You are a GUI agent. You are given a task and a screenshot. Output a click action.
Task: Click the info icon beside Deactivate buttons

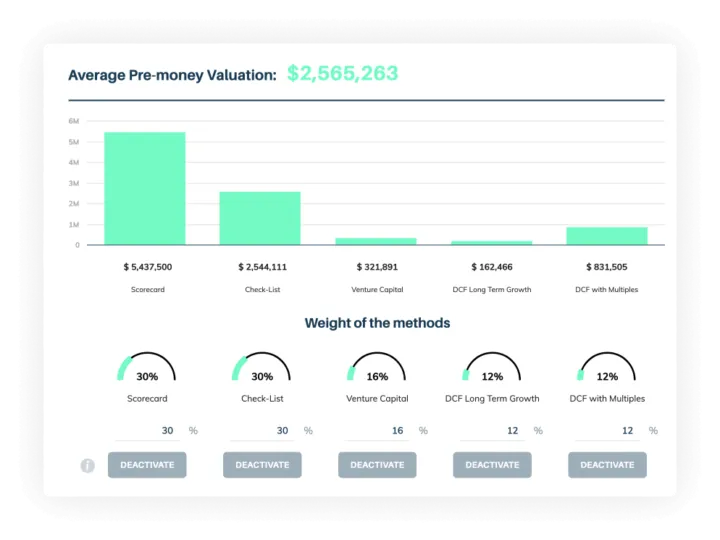point(87,466)
